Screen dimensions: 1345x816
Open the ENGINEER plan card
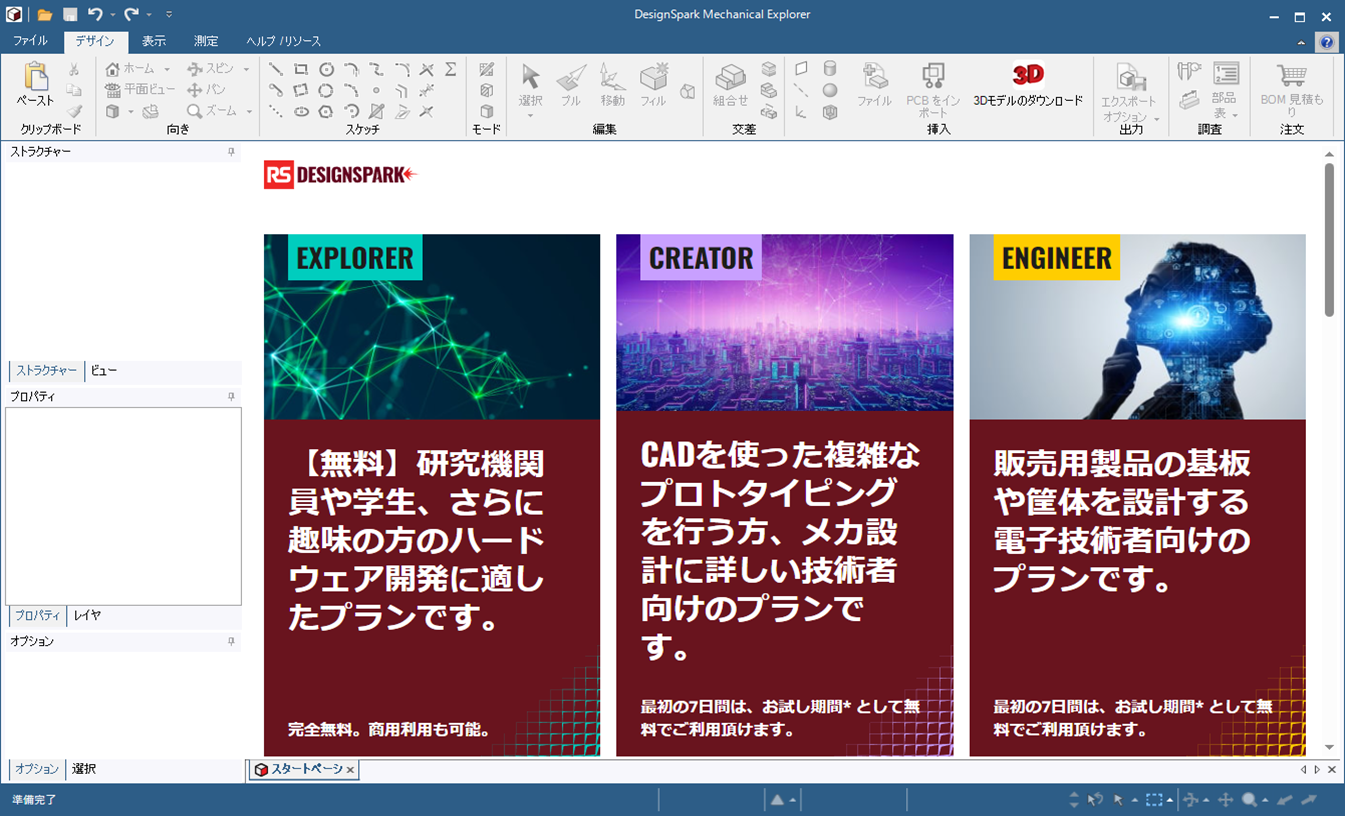coord(1137,495)
